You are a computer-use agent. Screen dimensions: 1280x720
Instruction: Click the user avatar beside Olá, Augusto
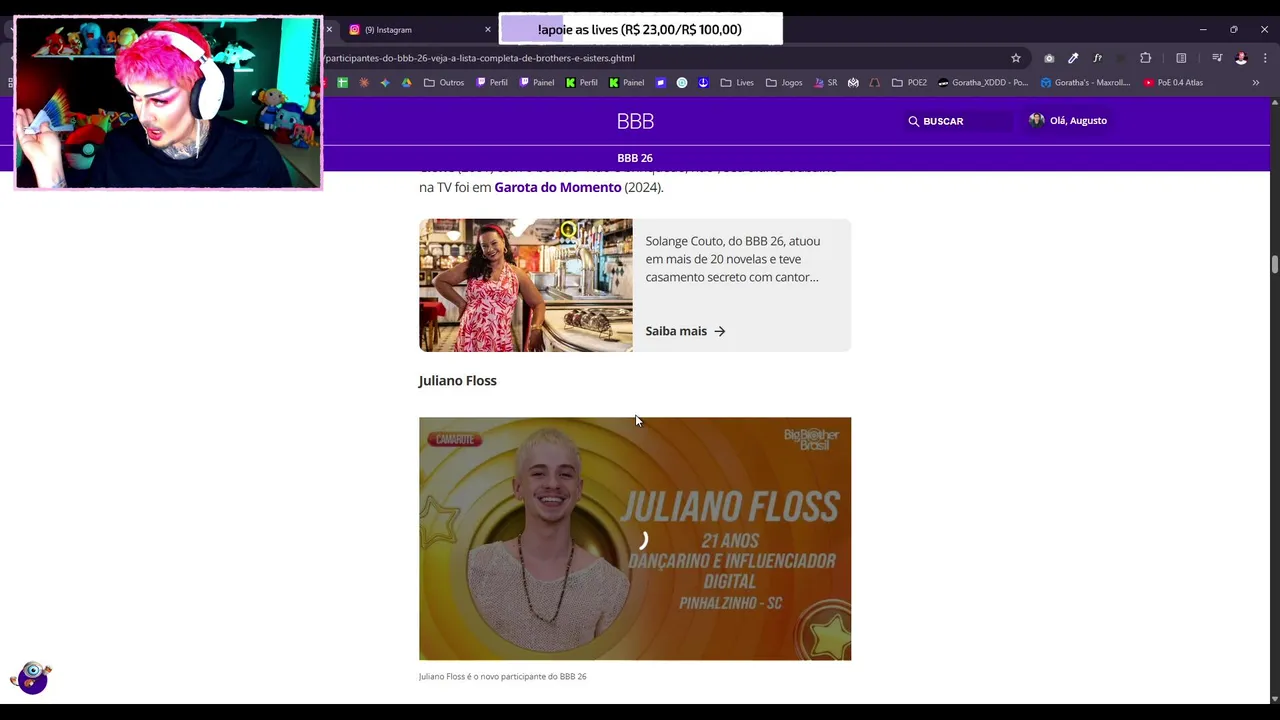(x=1037, y=121)
